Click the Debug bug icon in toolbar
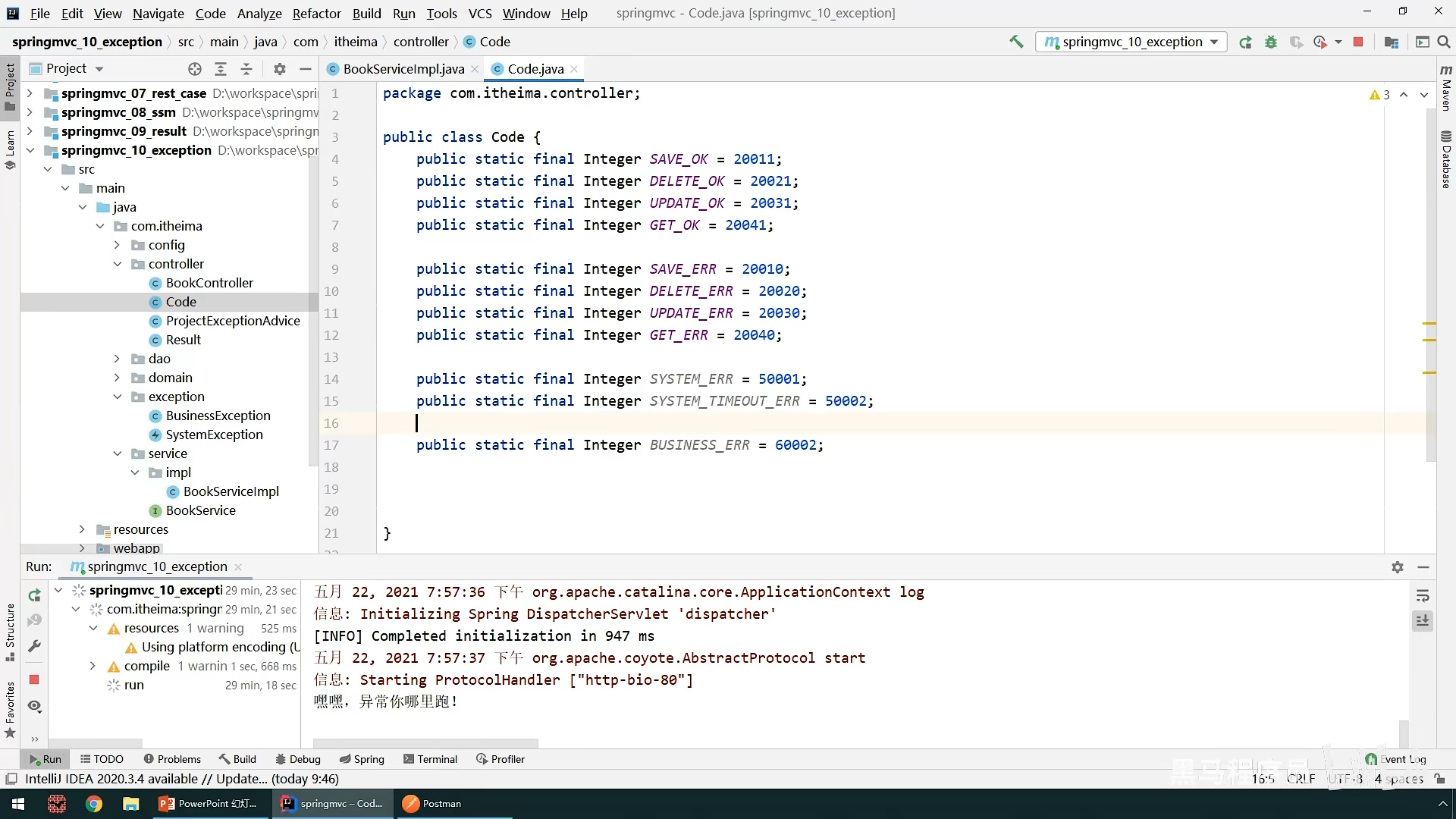 pos(1271,42)
